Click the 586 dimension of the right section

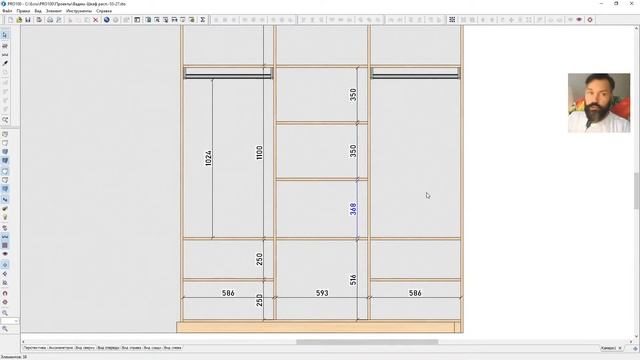click(x=415, y=293)
